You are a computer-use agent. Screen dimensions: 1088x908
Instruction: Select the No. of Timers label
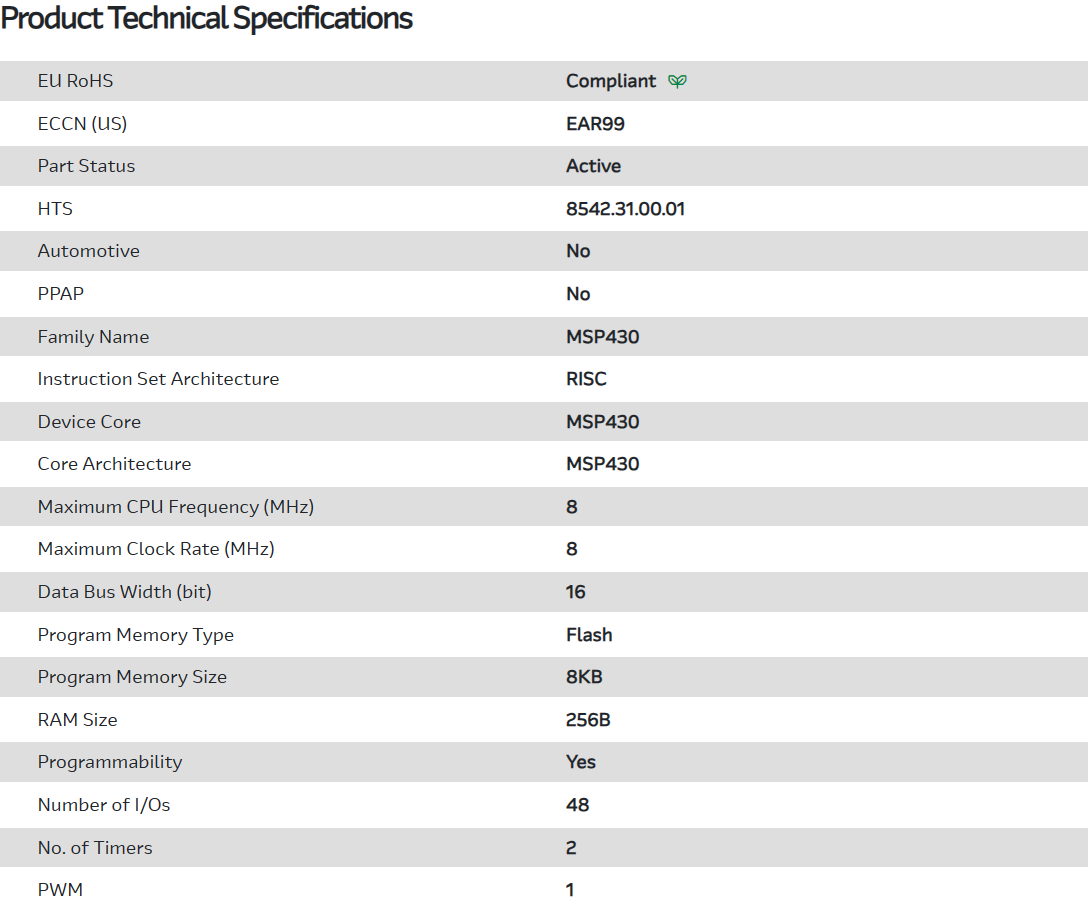click(x=95, y=848)
